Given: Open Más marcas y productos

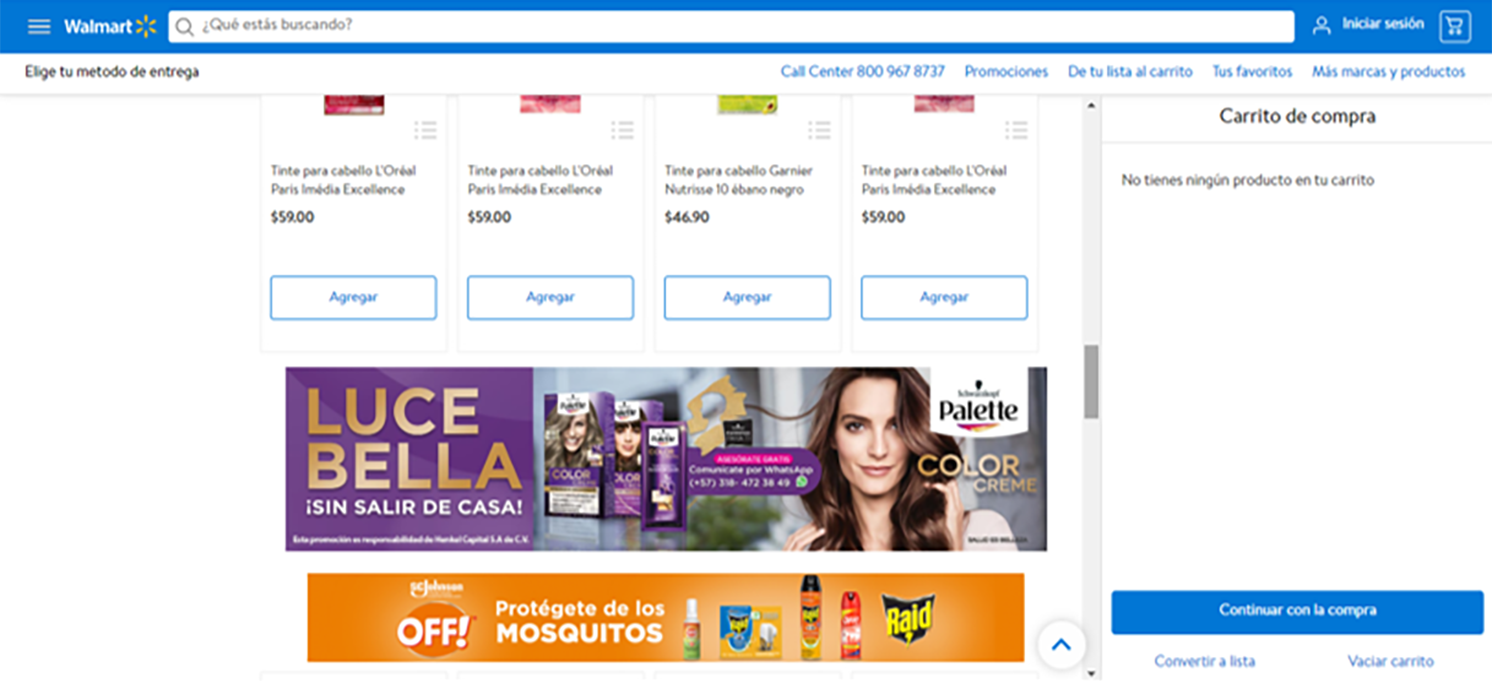Looking at the screenshot, I should click(1388, 72).
